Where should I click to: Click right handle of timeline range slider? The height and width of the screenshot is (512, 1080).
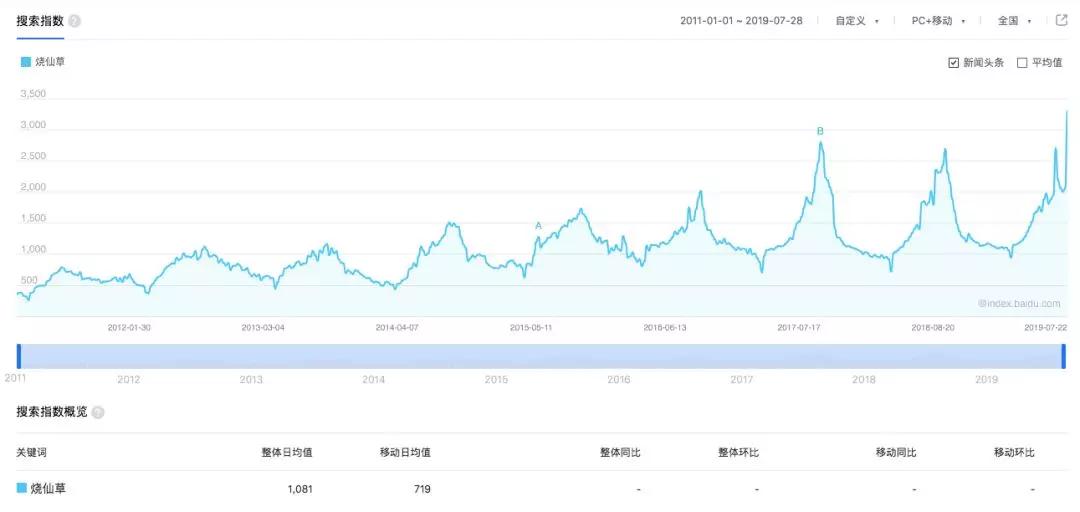tap(1064, 356)
